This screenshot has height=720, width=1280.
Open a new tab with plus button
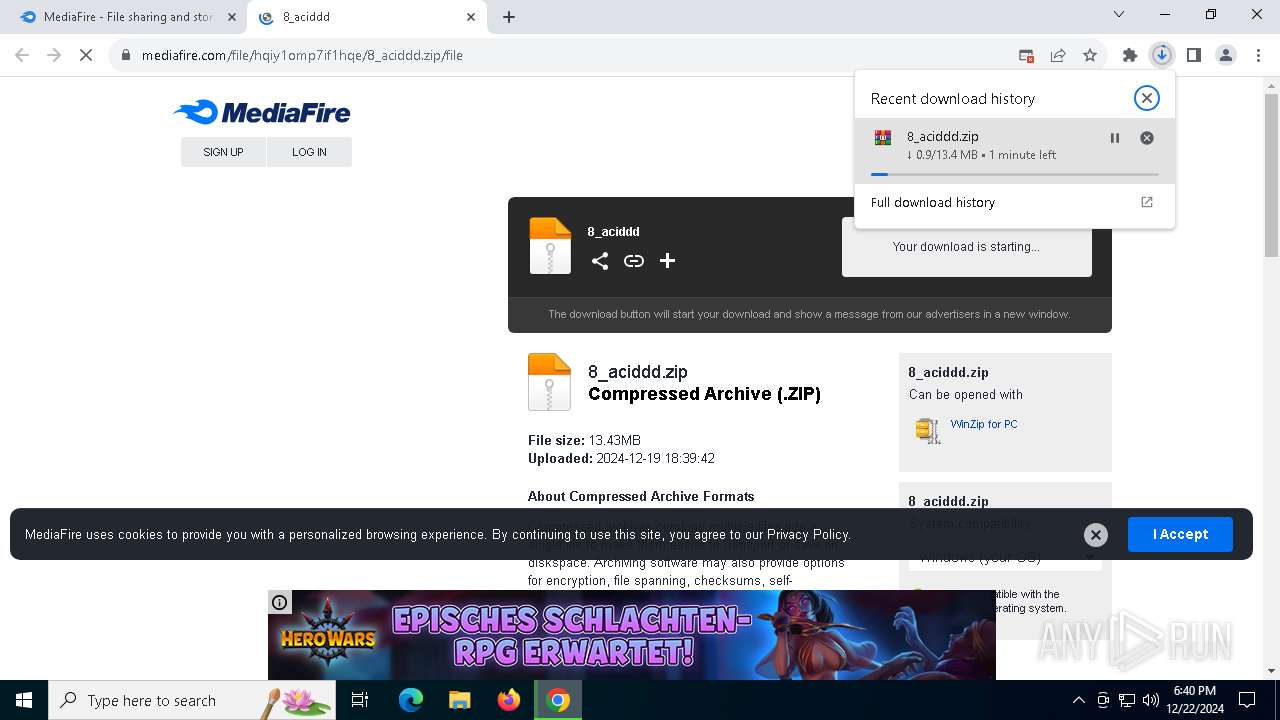(509, 17)
